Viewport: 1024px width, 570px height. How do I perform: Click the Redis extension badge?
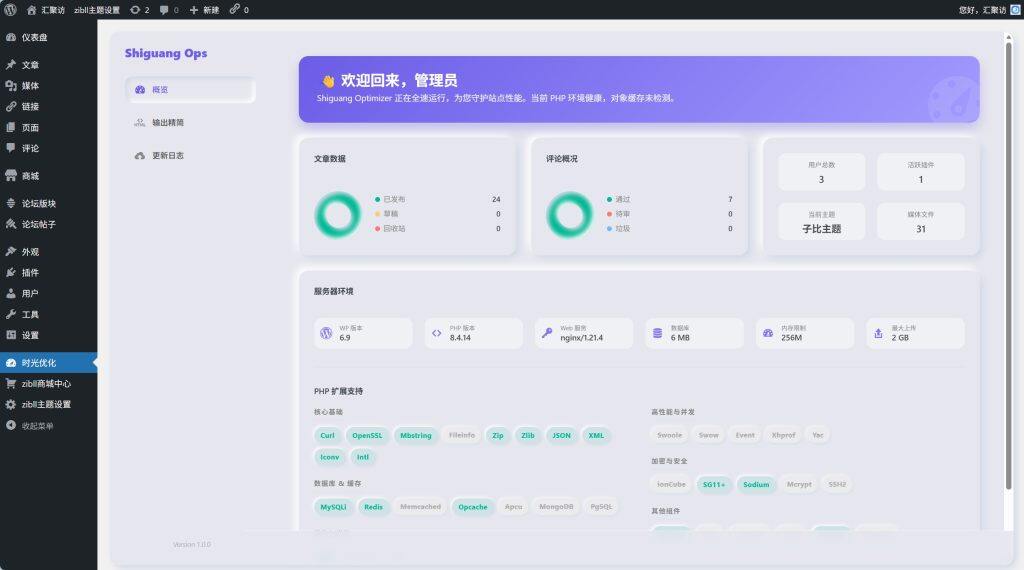tap(373, 507)
